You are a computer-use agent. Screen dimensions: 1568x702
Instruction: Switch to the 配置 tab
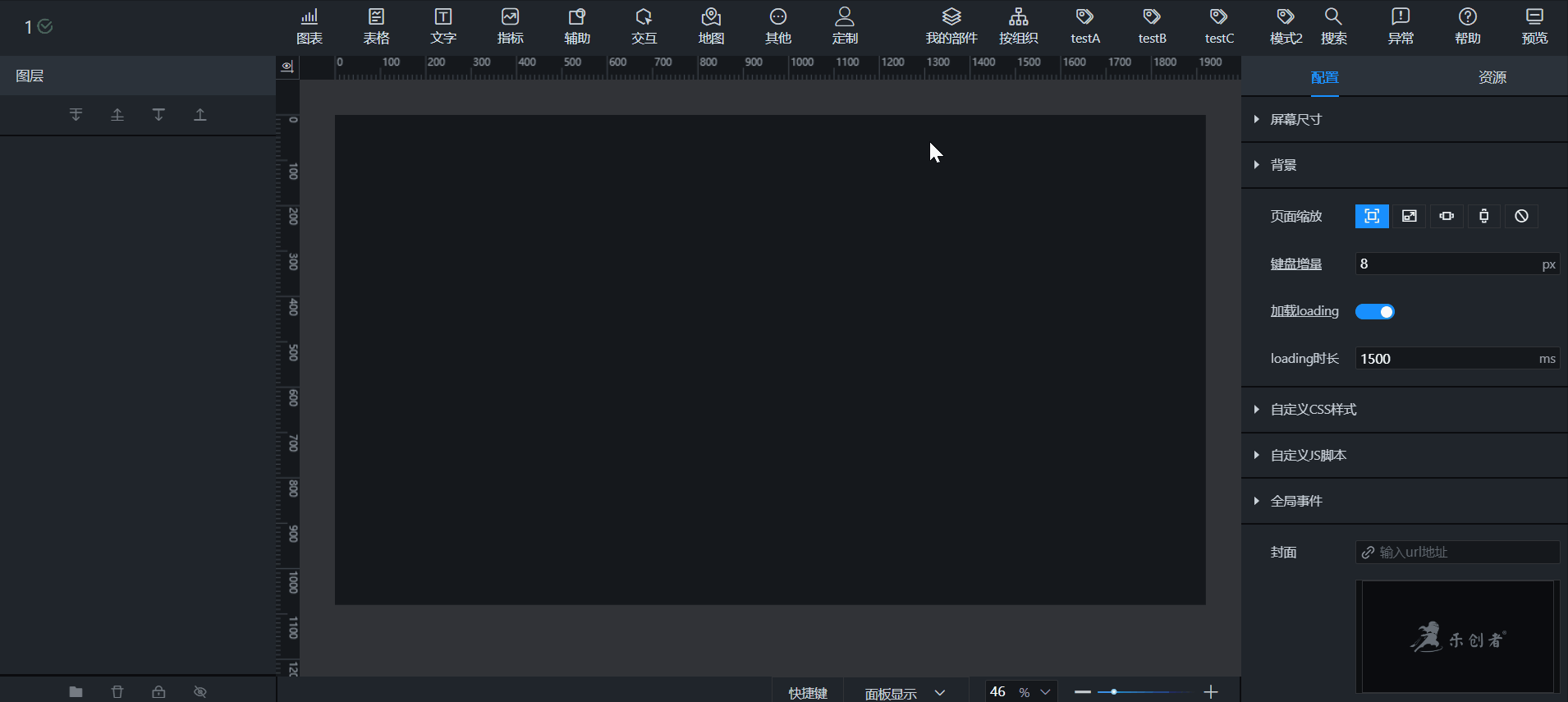(1324, 77)
